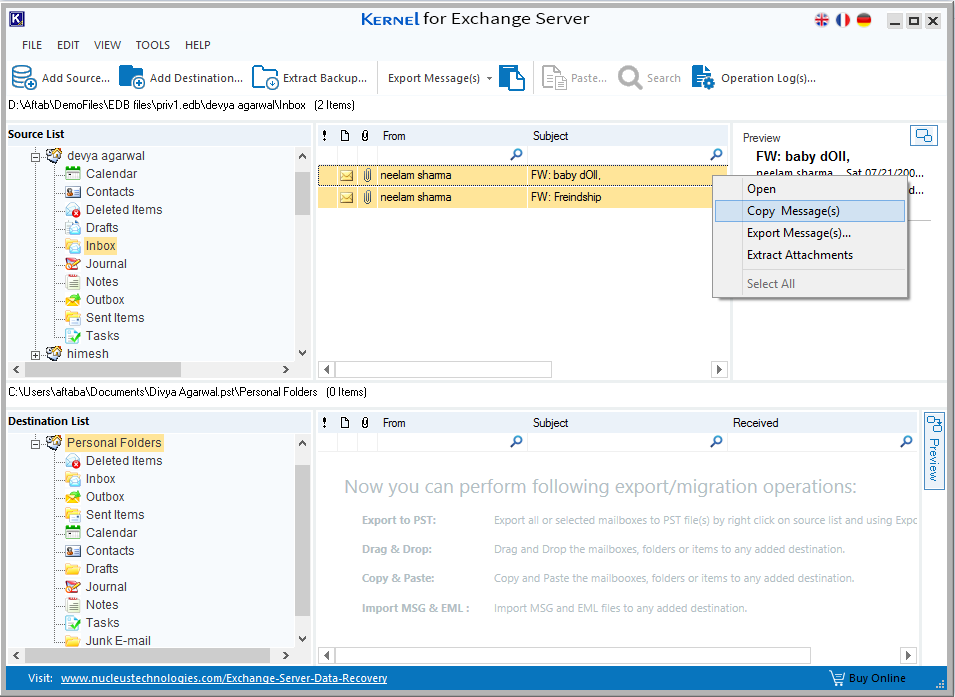Sort source list by attachment column icon
Image resolution: width=955 pixels, height=697 pixels.
pyautogui.click(x=365, y=135)
